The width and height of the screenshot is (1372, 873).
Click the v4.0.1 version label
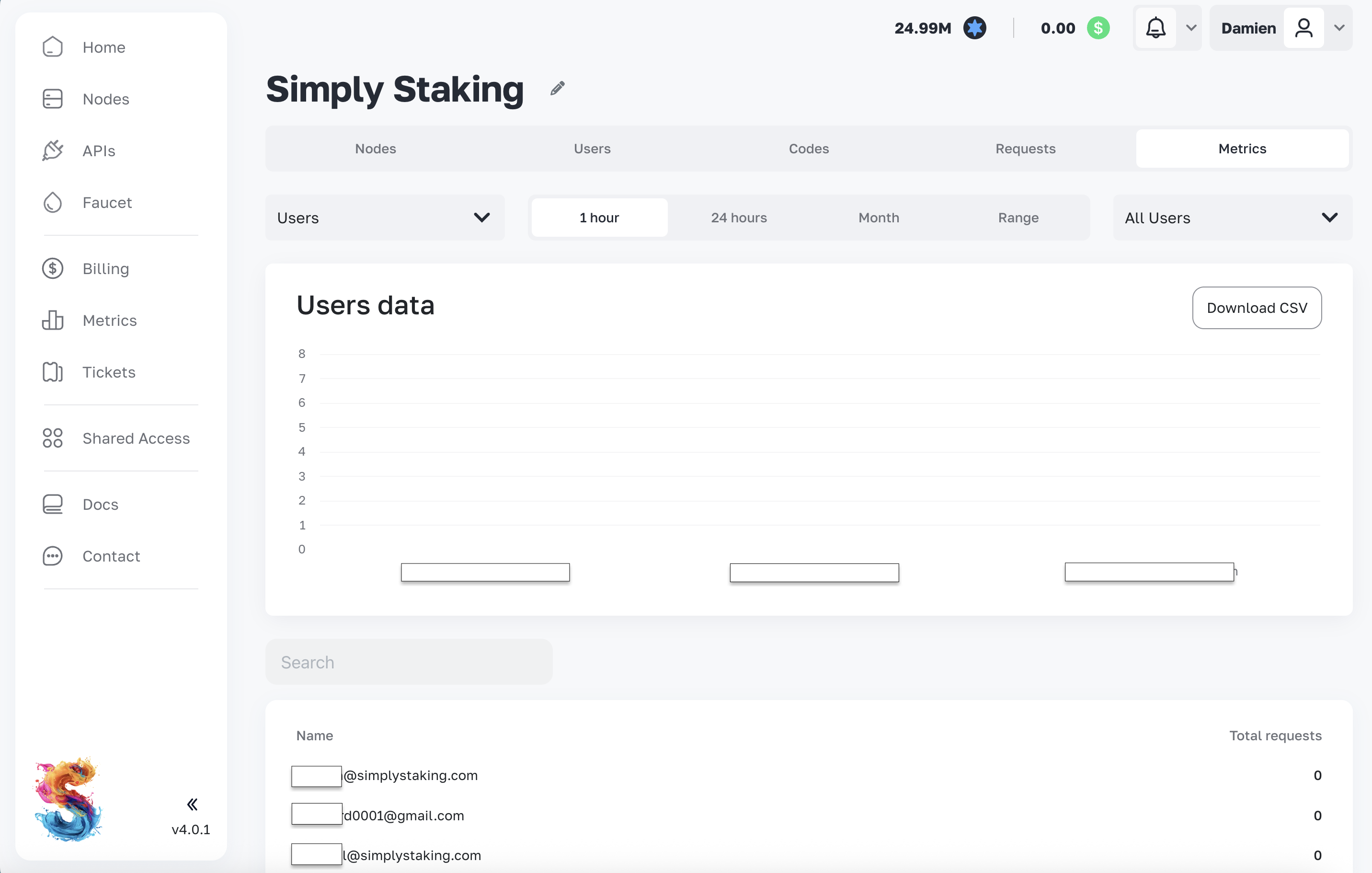pos(191,830)
